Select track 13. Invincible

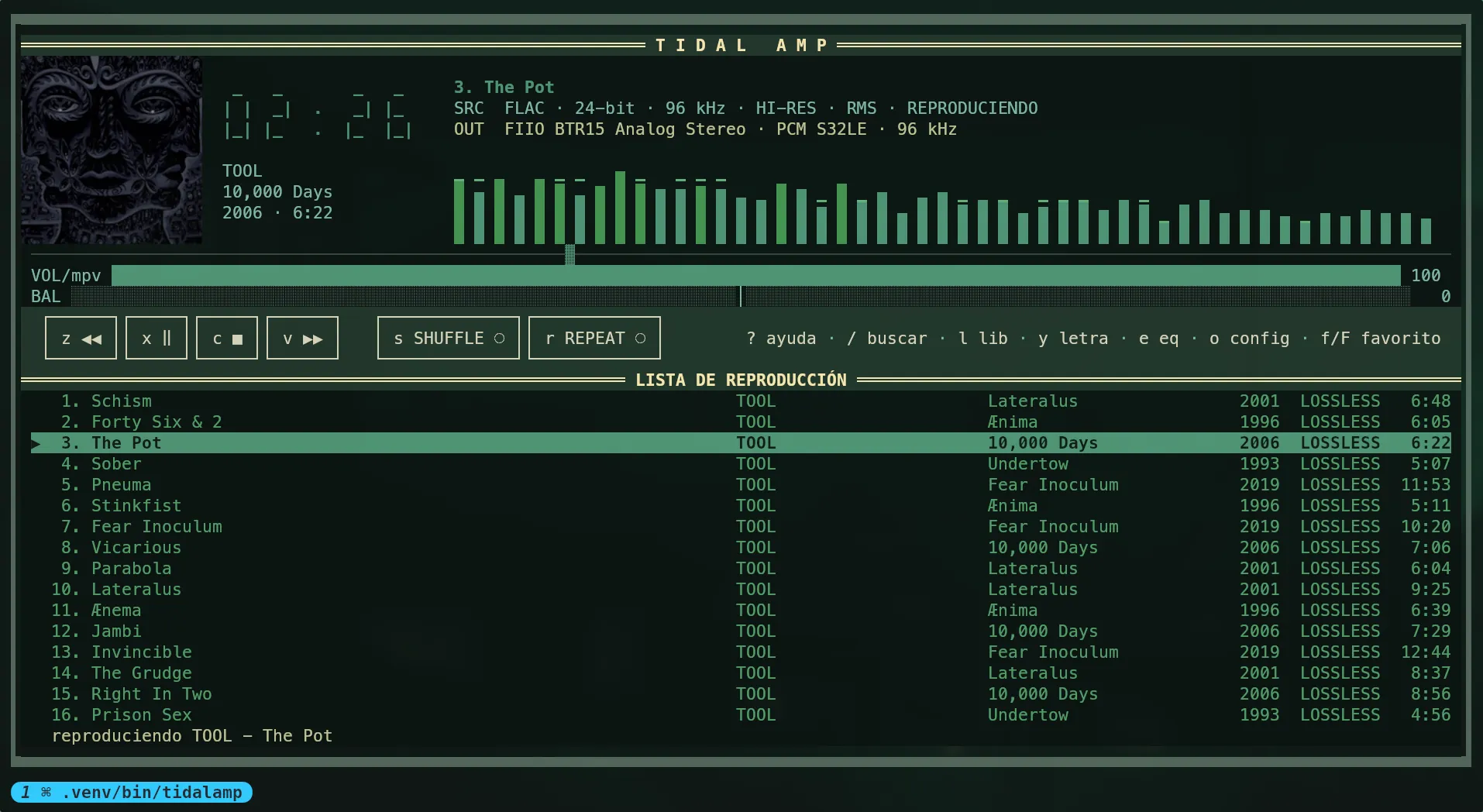click(741, 652)
